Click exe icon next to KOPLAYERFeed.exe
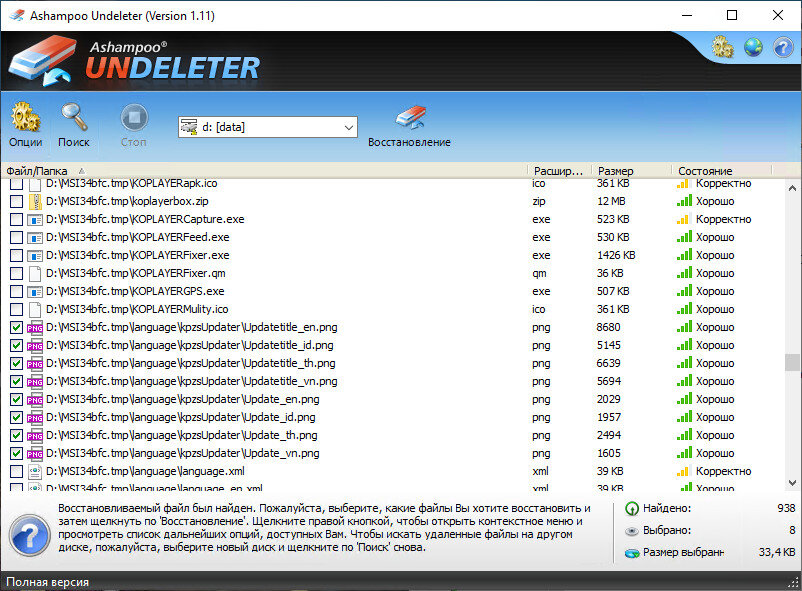 pyautogui.click(x=35, y=238)
